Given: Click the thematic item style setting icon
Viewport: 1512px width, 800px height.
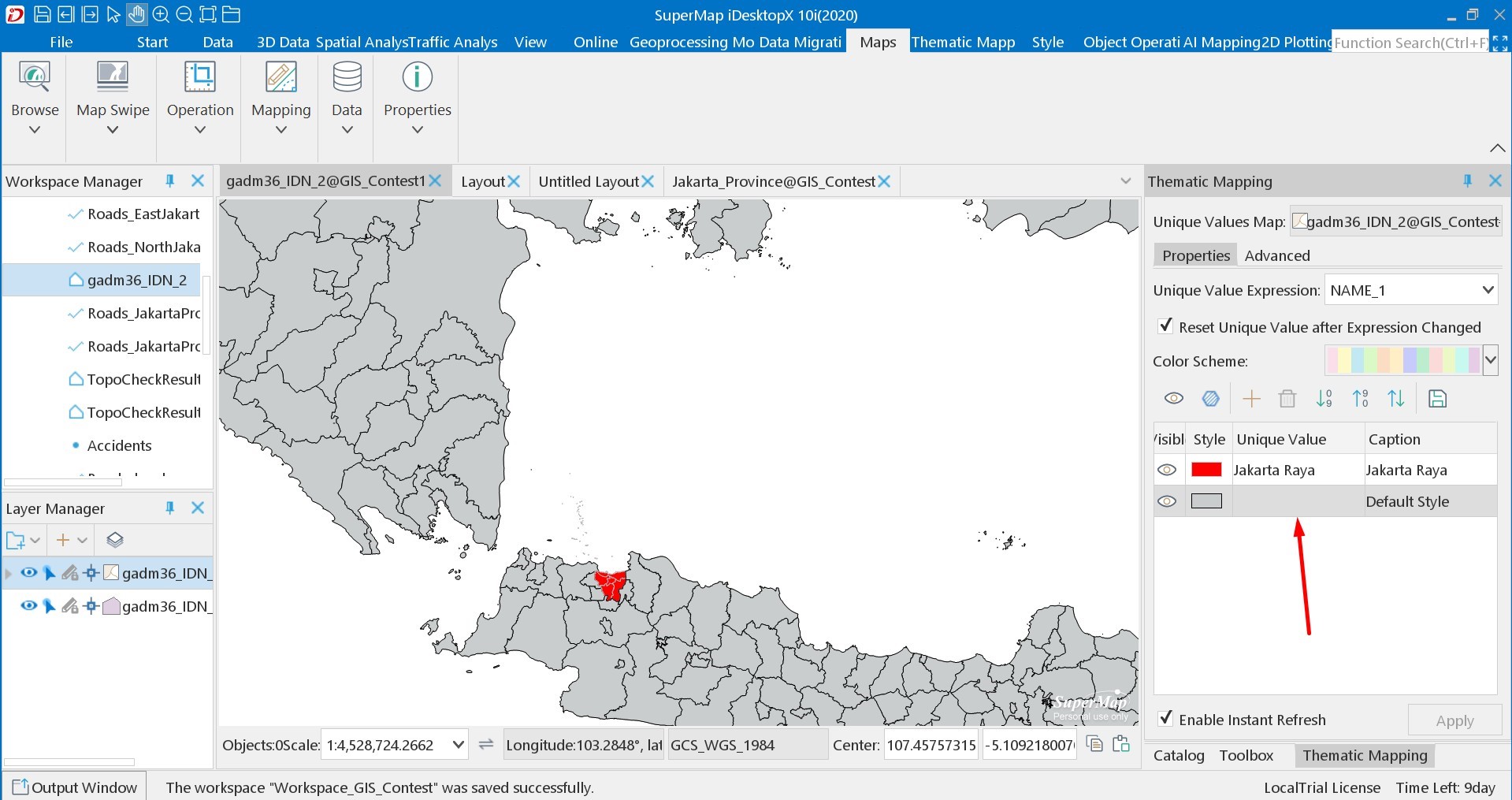Looking at the screenshot, I should (1211, 399).
